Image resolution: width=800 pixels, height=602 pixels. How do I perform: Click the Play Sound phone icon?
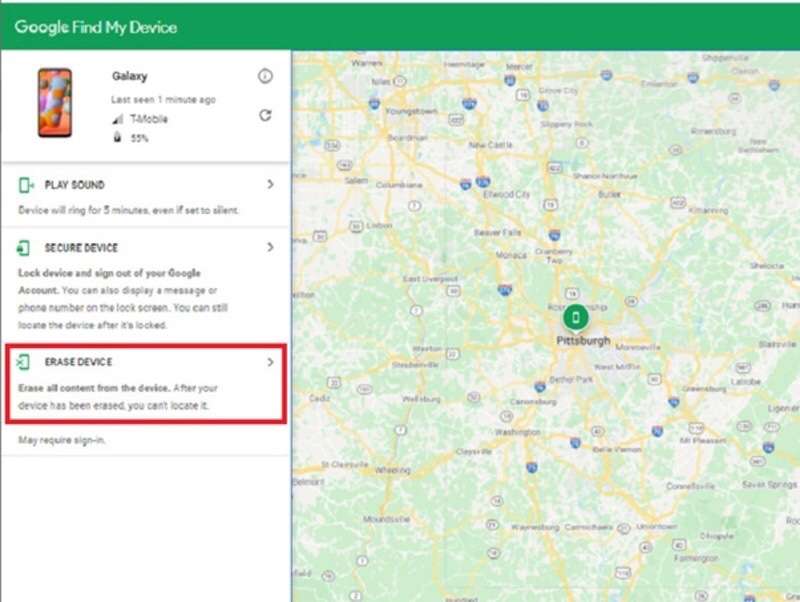click(26, 185)
